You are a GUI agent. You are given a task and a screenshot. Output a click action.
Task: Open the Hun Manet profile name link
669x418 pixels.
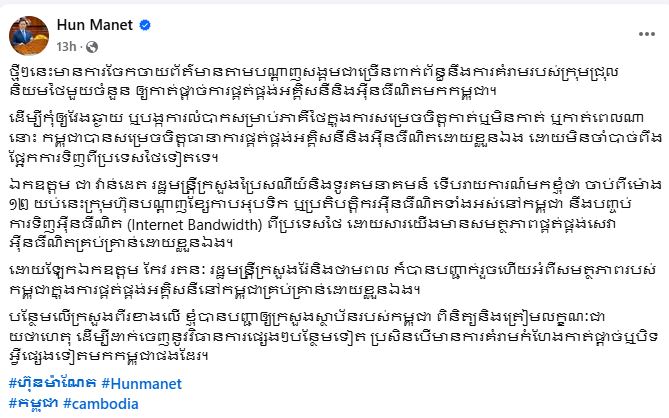95,25
